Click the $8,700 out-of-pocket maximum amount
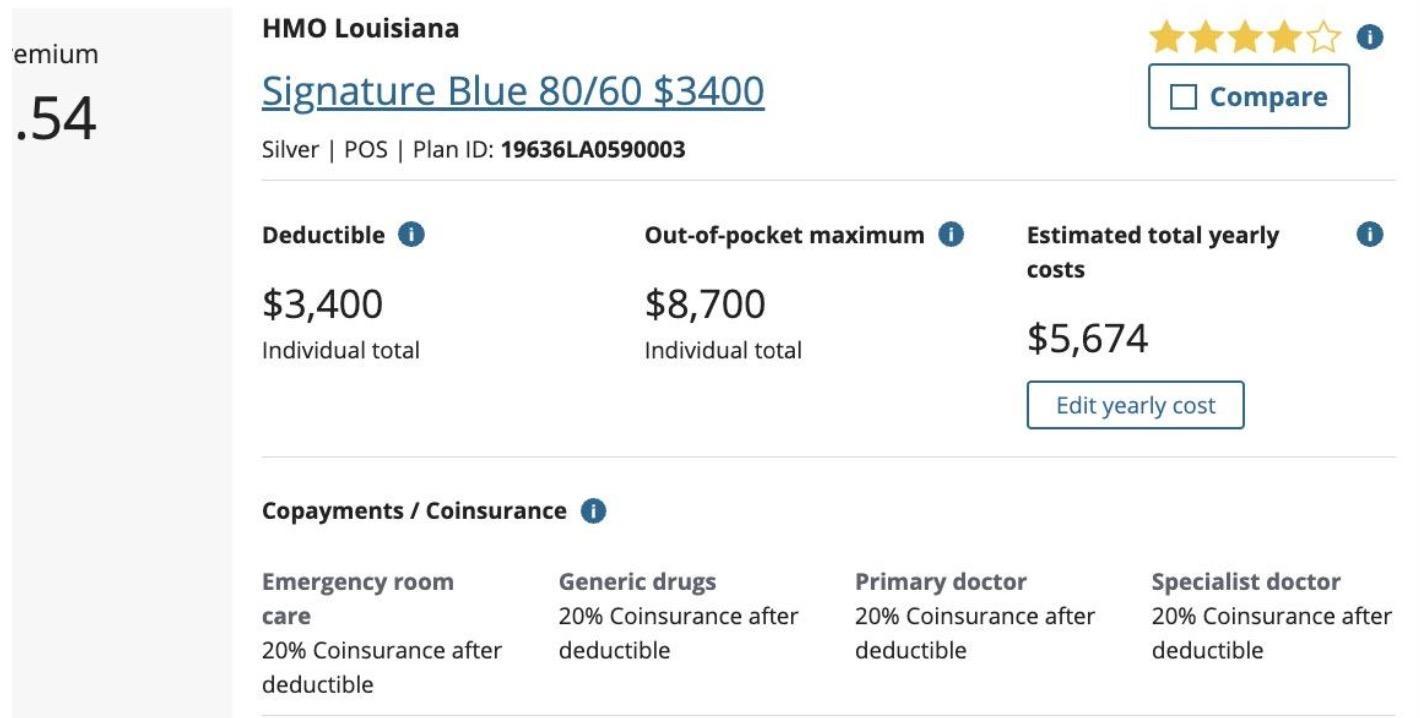1420x718 pixels. click(x=705, y=305)
